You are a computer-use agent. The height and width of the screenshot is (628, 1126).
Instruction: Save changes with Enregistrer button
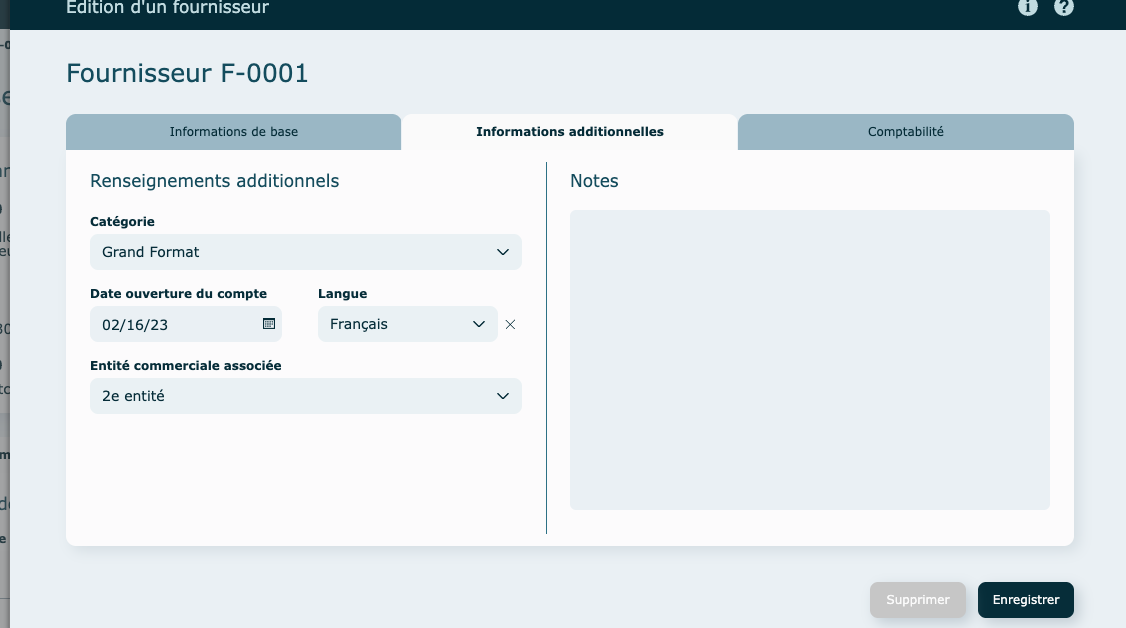[x=1025, y=600]
